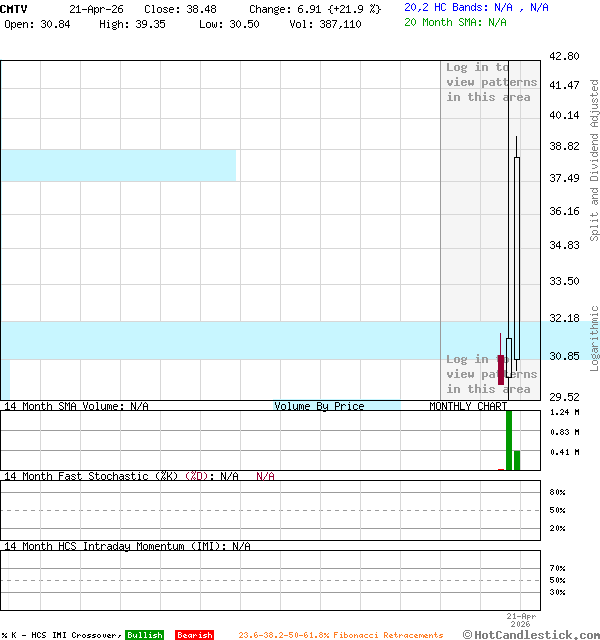Click the wide lower light-blue volume-by-price band
The width and height of the screenshot is (600, 640).
pos(220,340)
